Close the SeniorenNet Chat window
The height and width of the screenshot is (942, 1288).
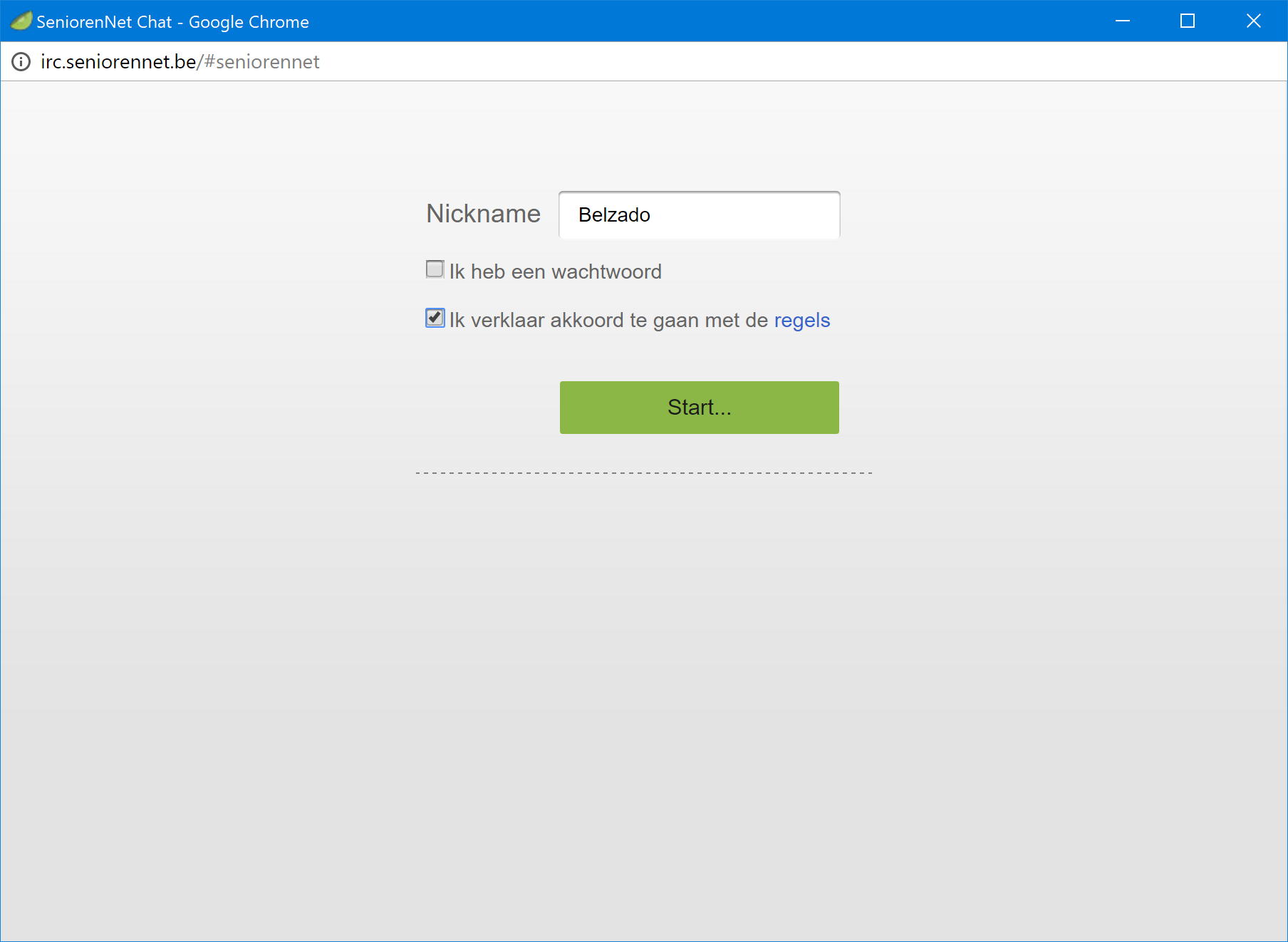(x=1253, y=21)
